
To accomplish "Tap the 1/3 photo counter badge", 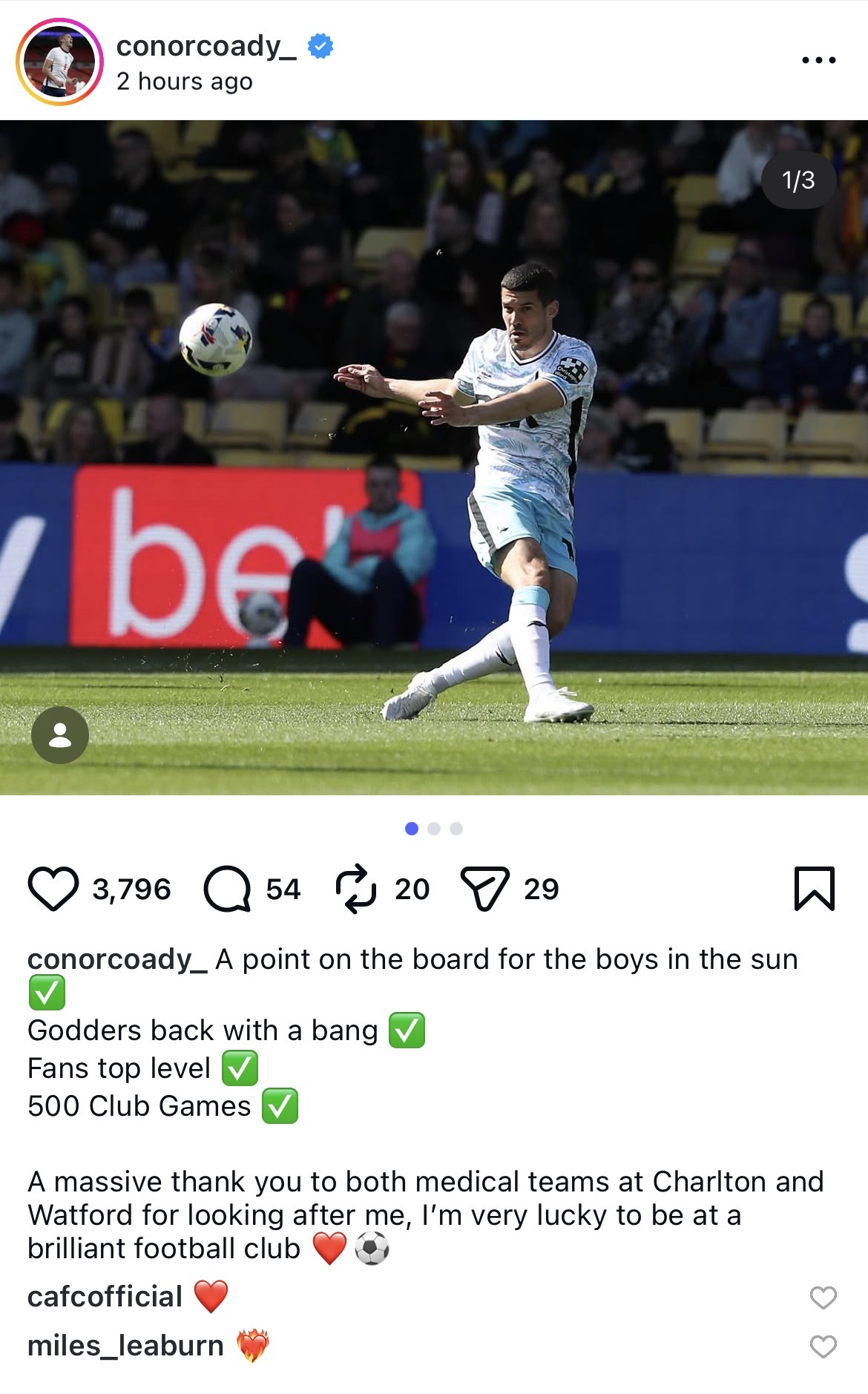I will (x=798, y=180).
